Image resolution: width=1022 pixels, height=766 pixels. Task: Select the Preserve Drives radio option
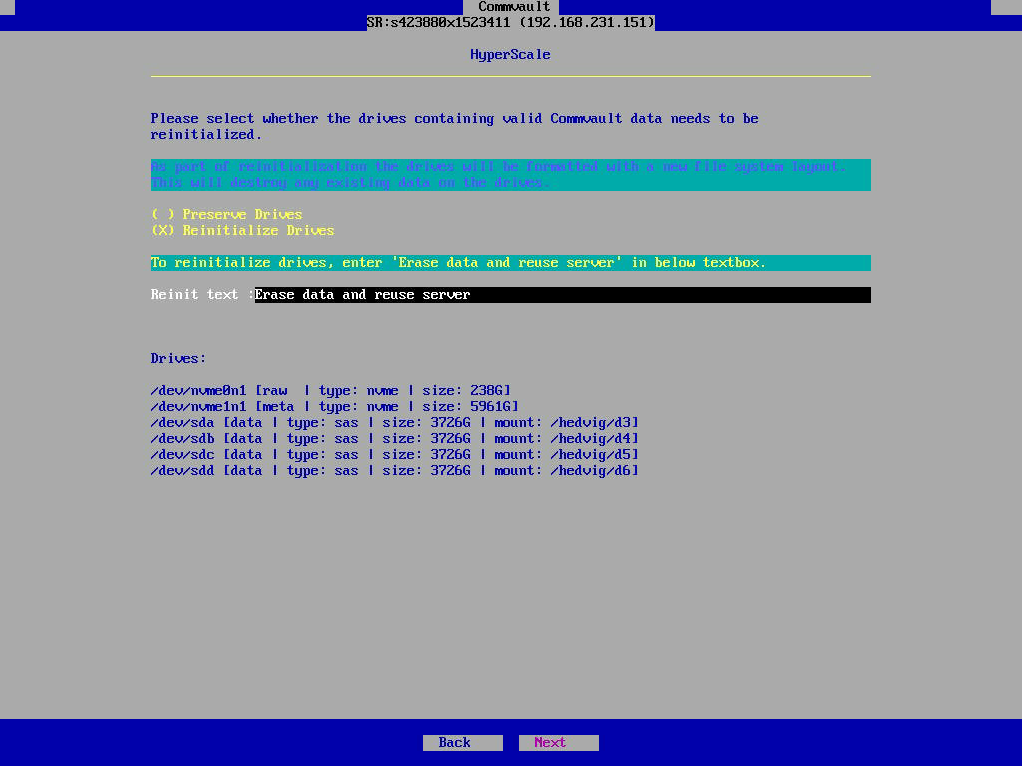click(227, 214)
